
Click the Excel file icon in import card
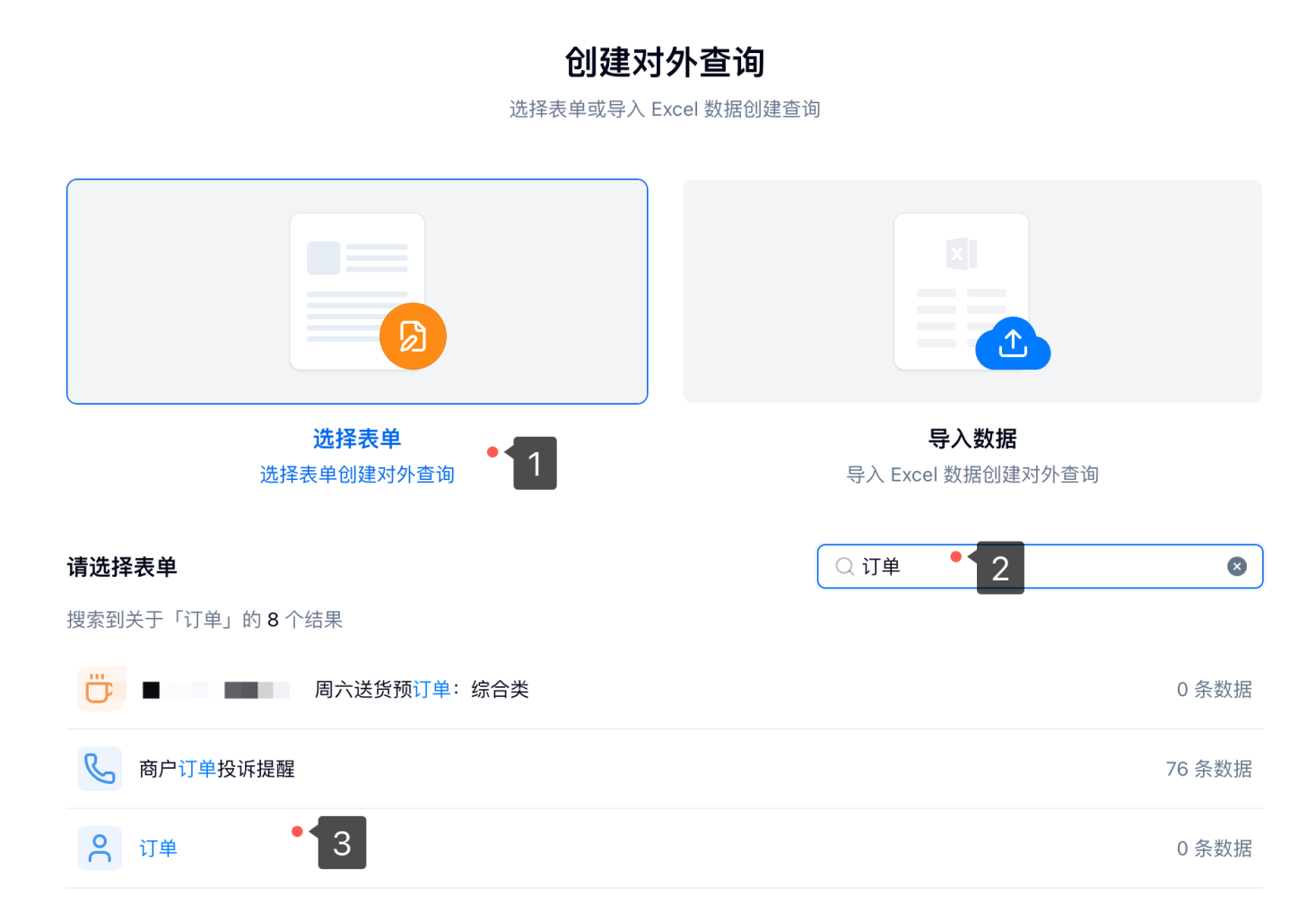pos(961,254)
